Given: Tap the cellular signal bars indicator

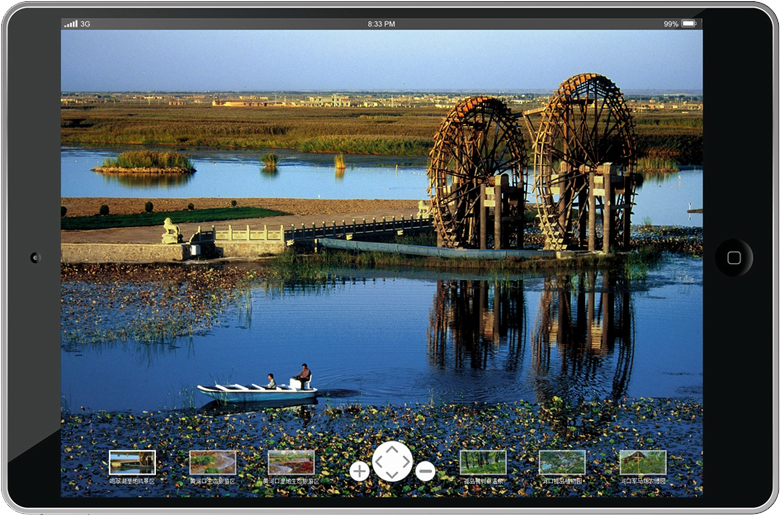Looking at the screenshot, I should 70,23.
